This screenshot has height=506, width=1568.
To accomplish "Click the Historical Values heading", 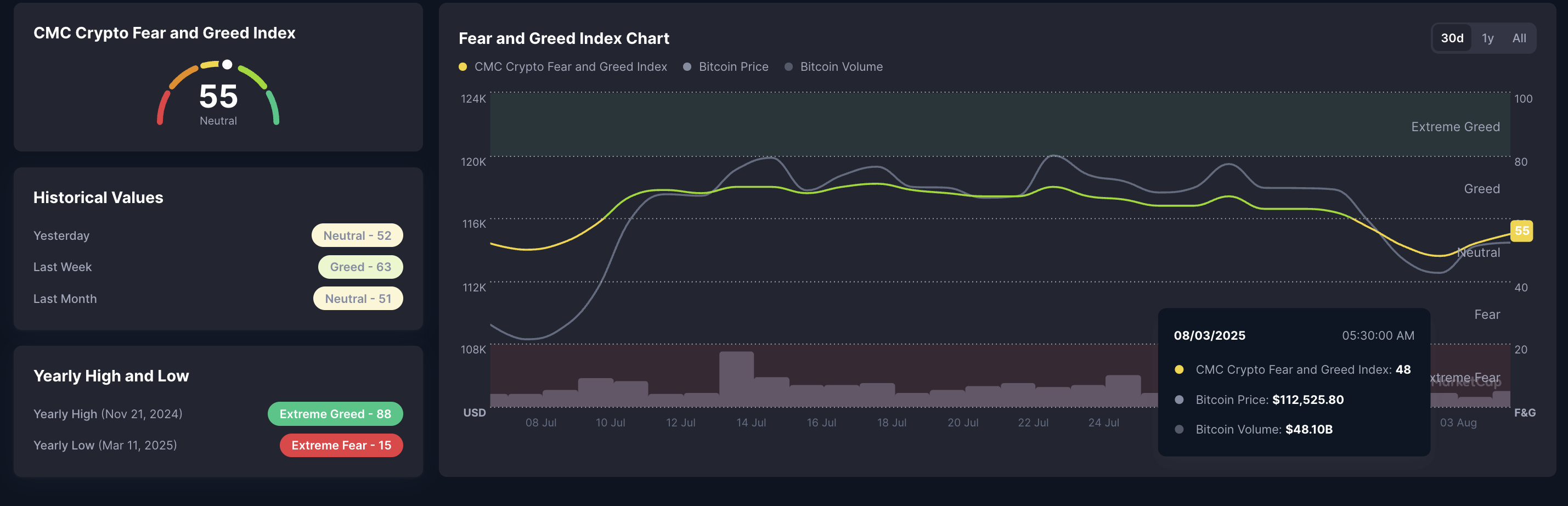I will 98,197.
